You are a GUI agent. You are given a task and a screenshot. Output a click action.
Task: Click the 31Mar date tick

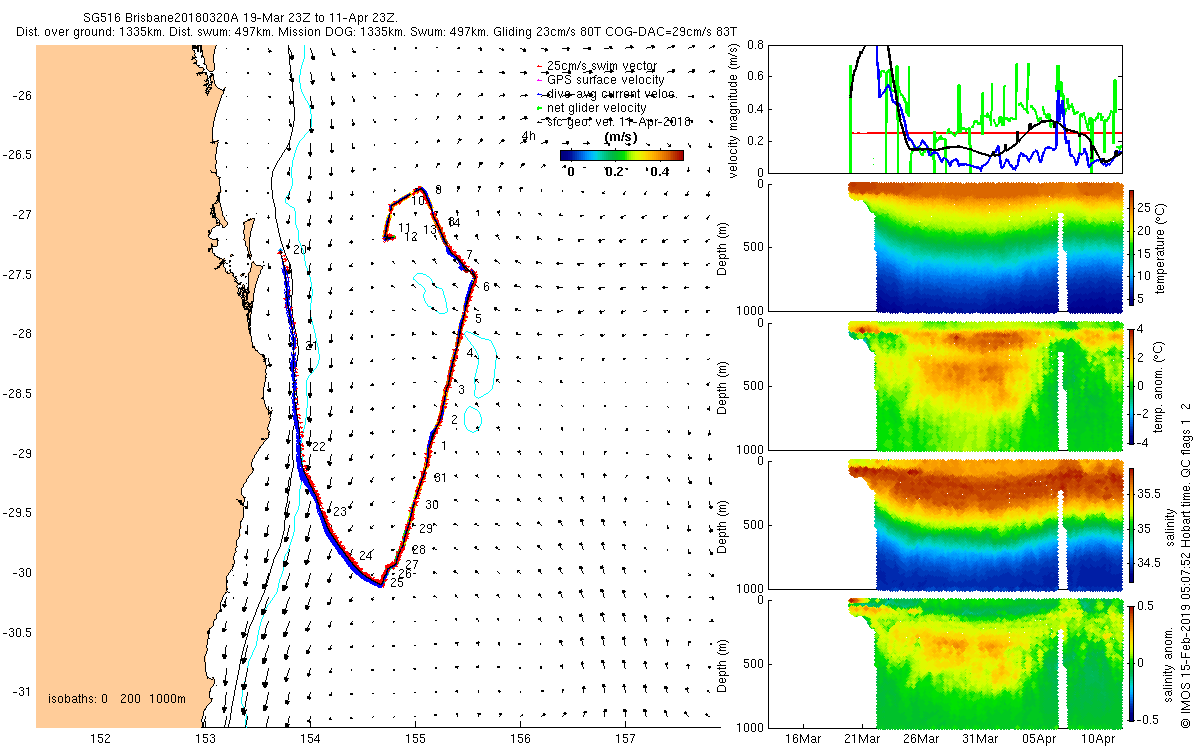980,738
